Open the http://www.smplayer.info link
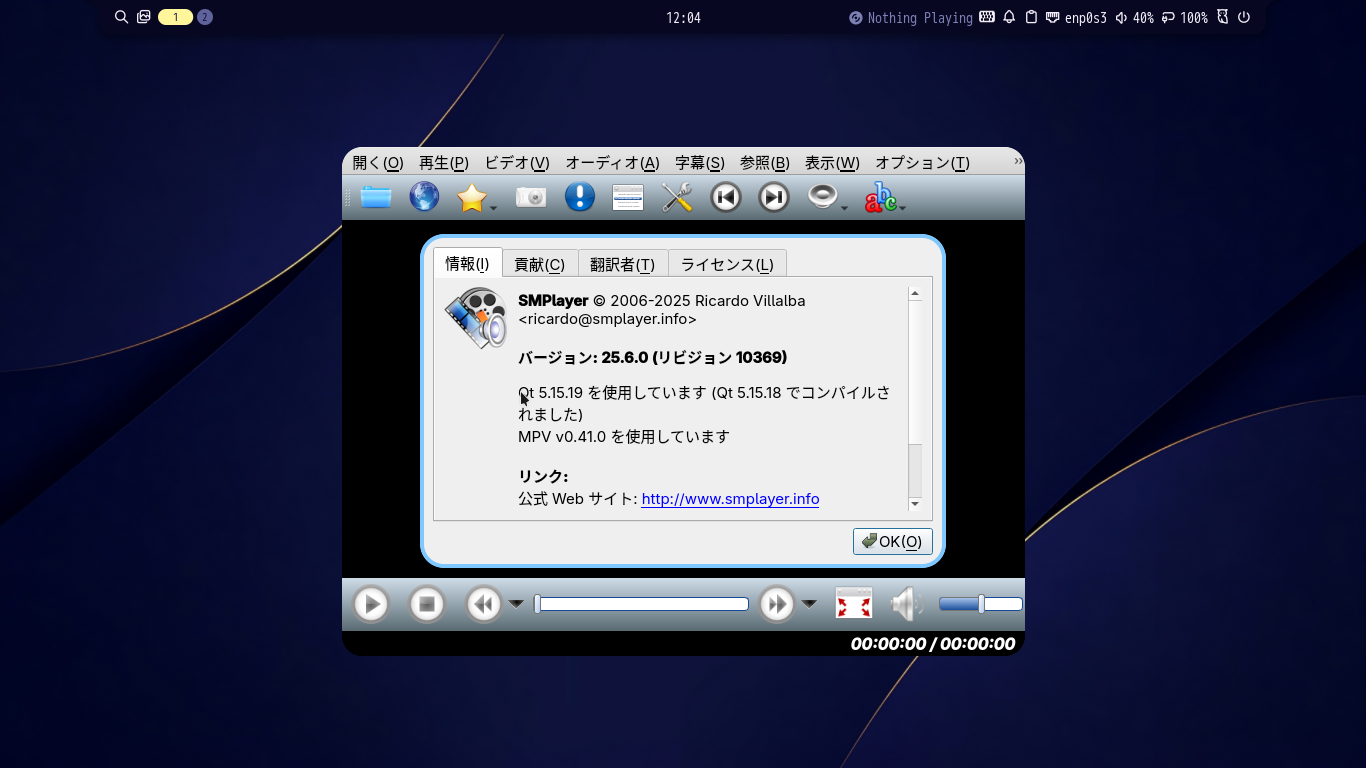Image resolution: width=1366 pixels, height=768 pixels. 730,499
